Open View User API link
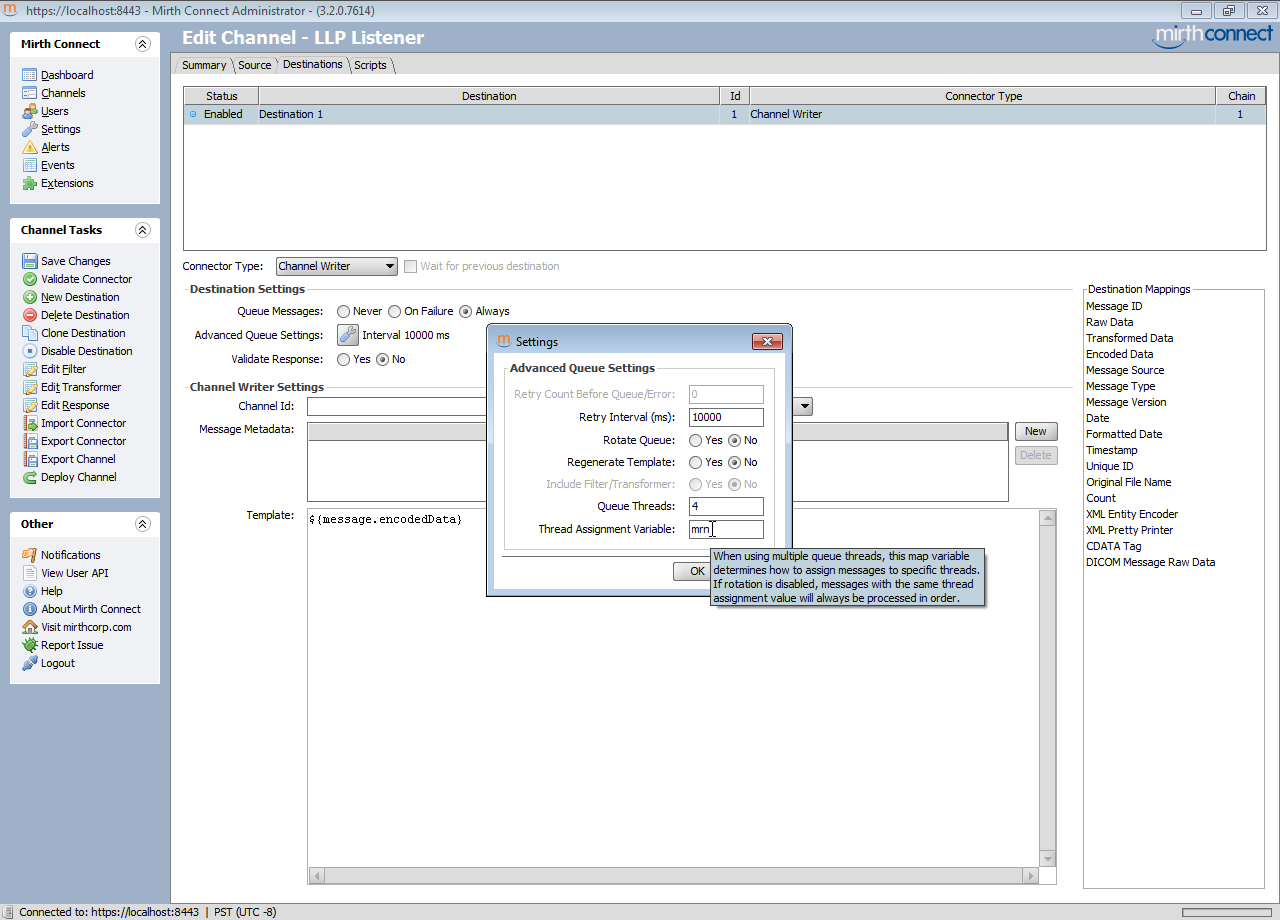Image resolution: width=1280 pixels, height=920 pixels. (x=75, y=573)
